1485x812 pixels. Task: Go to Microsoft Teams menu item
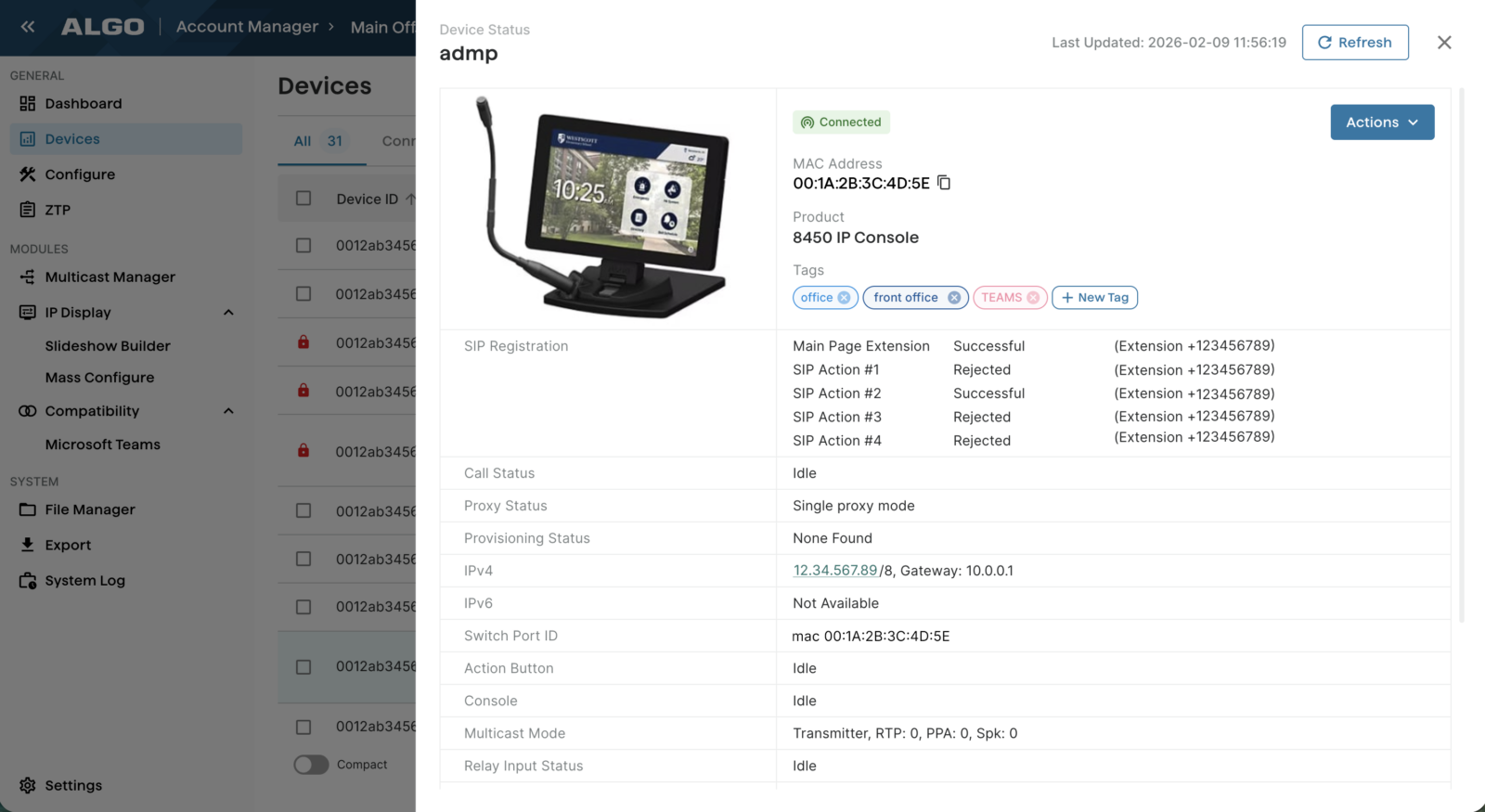(x=102, y=445)
